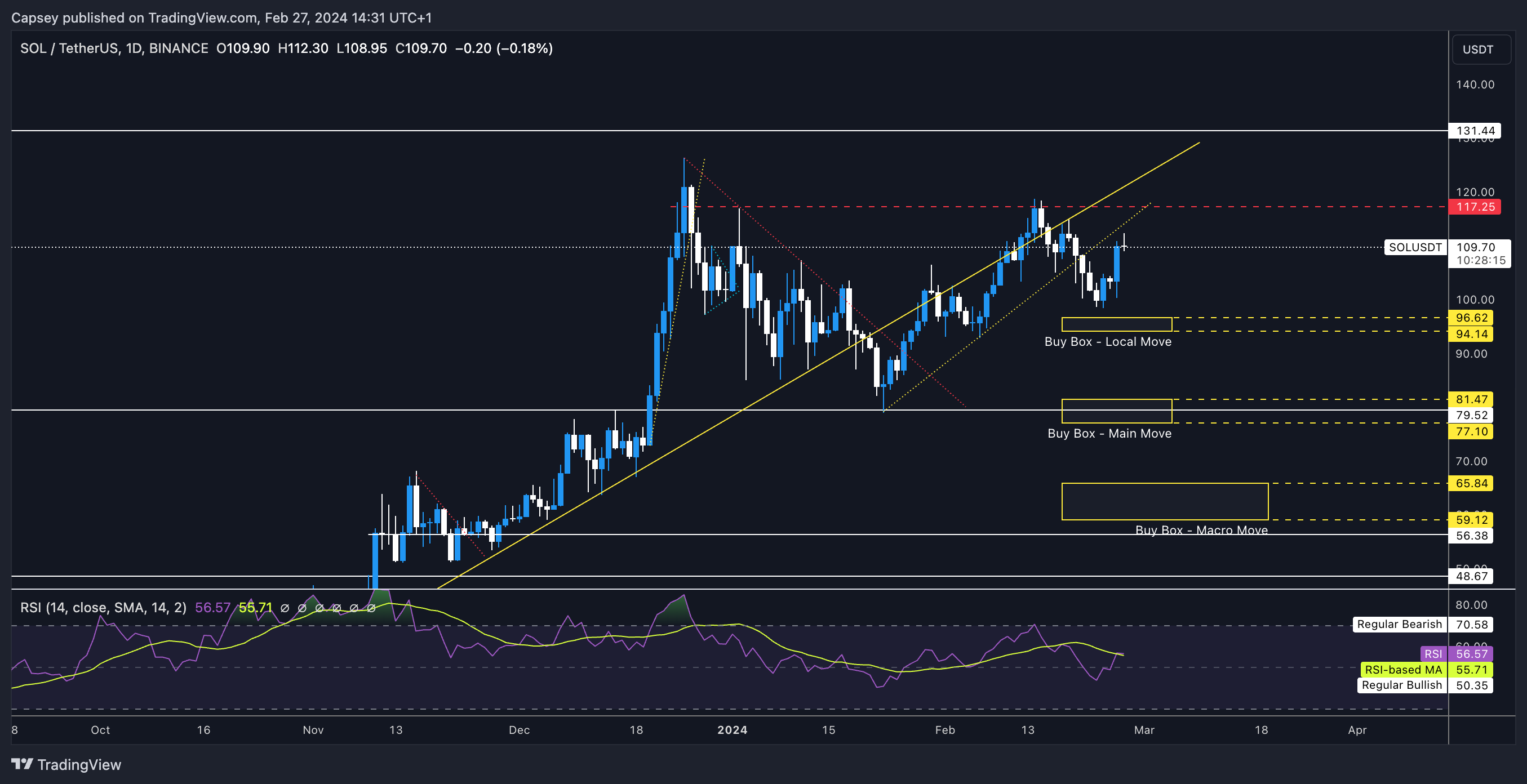Click the purple RSI 56.57 scale label
Viewport: 1527px width, 784px height.
[1471, 654]
